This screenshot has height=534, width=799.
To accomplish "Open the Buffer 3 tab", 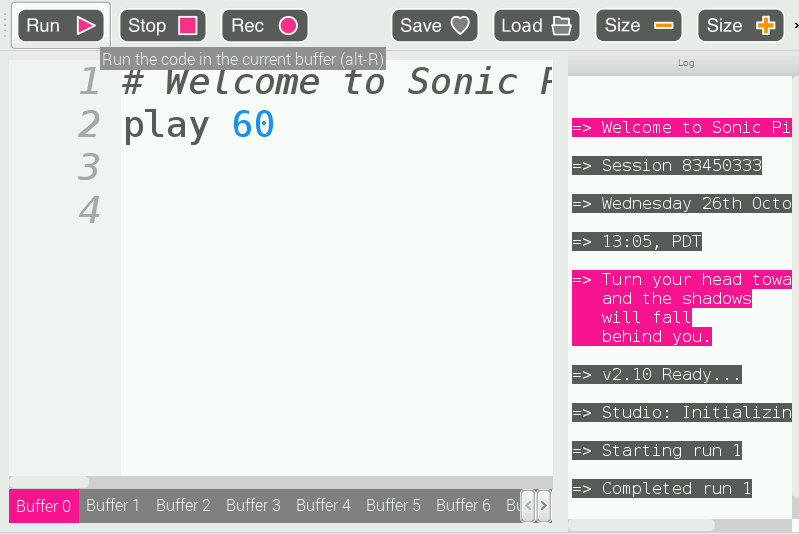I will [x=253, y=505].
